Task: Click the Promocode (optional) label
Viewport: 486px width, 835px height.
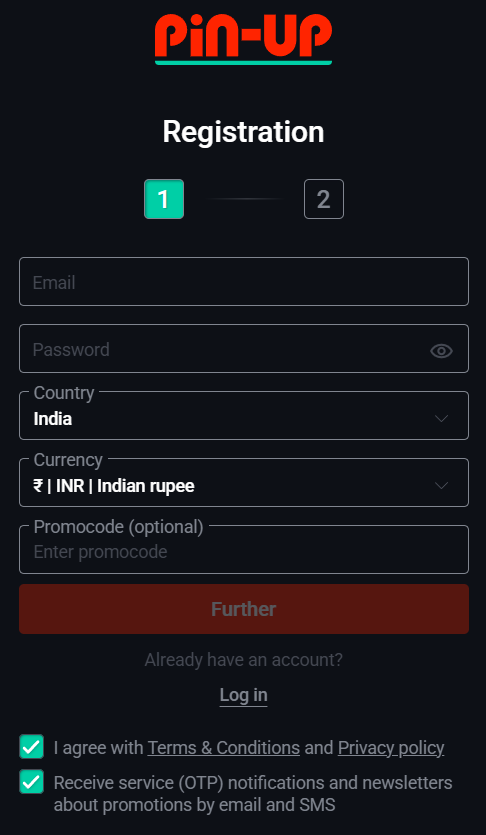Action: (x=119, y=527)
